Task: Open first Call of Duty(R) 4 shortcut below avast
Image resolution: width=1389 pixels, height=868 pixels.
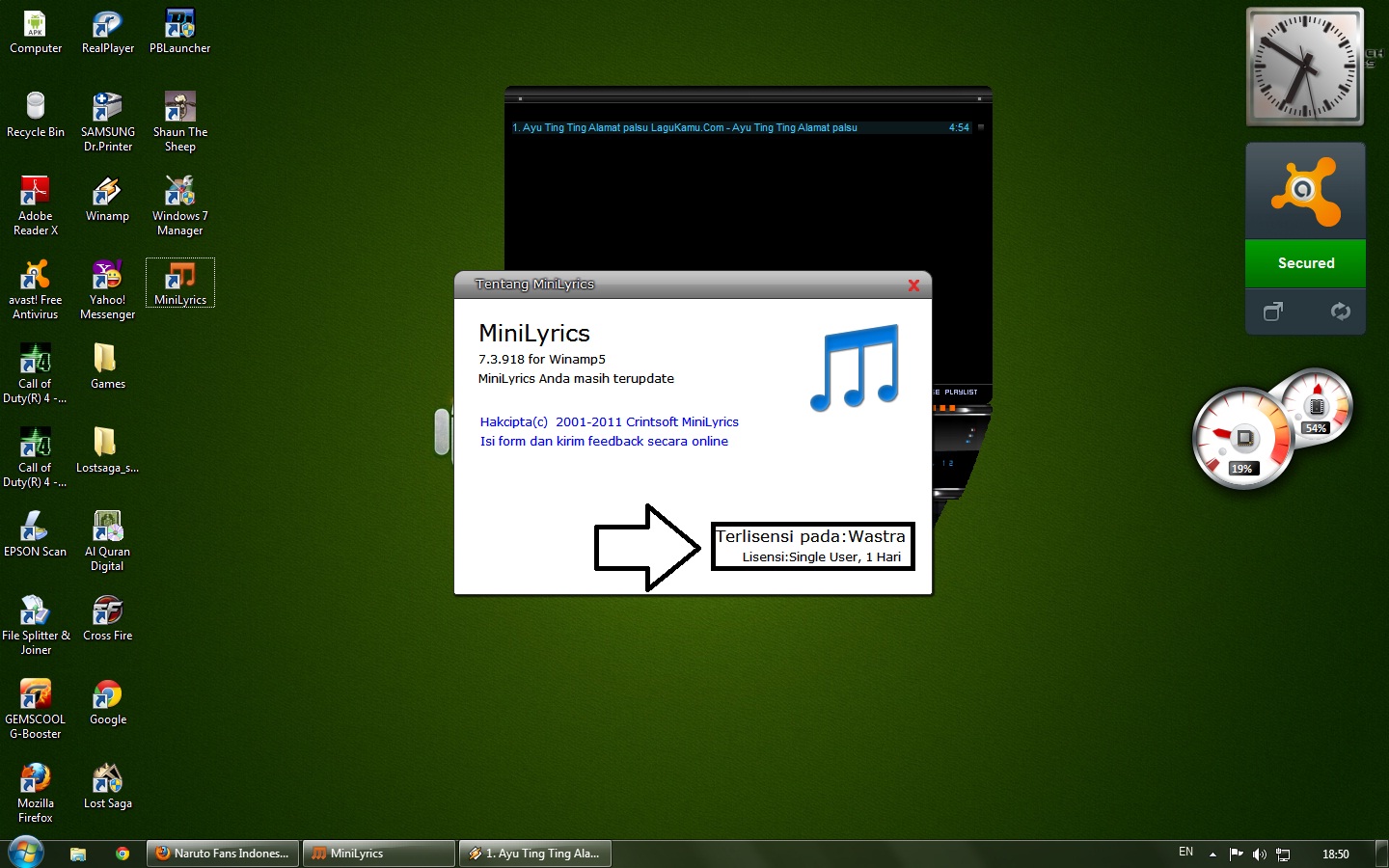Action: (36, 374)
